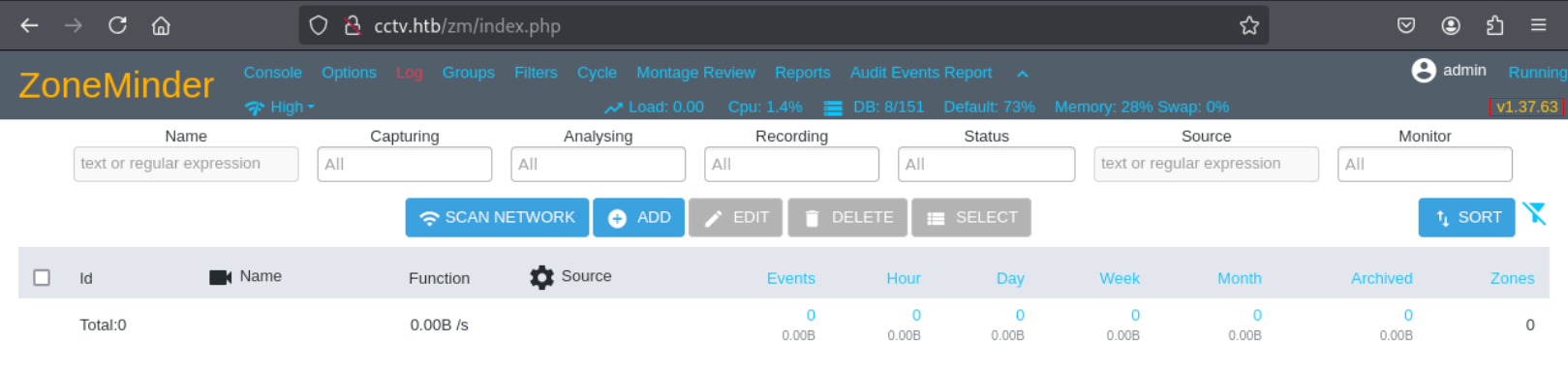Click the Function column header

[439, 278]
